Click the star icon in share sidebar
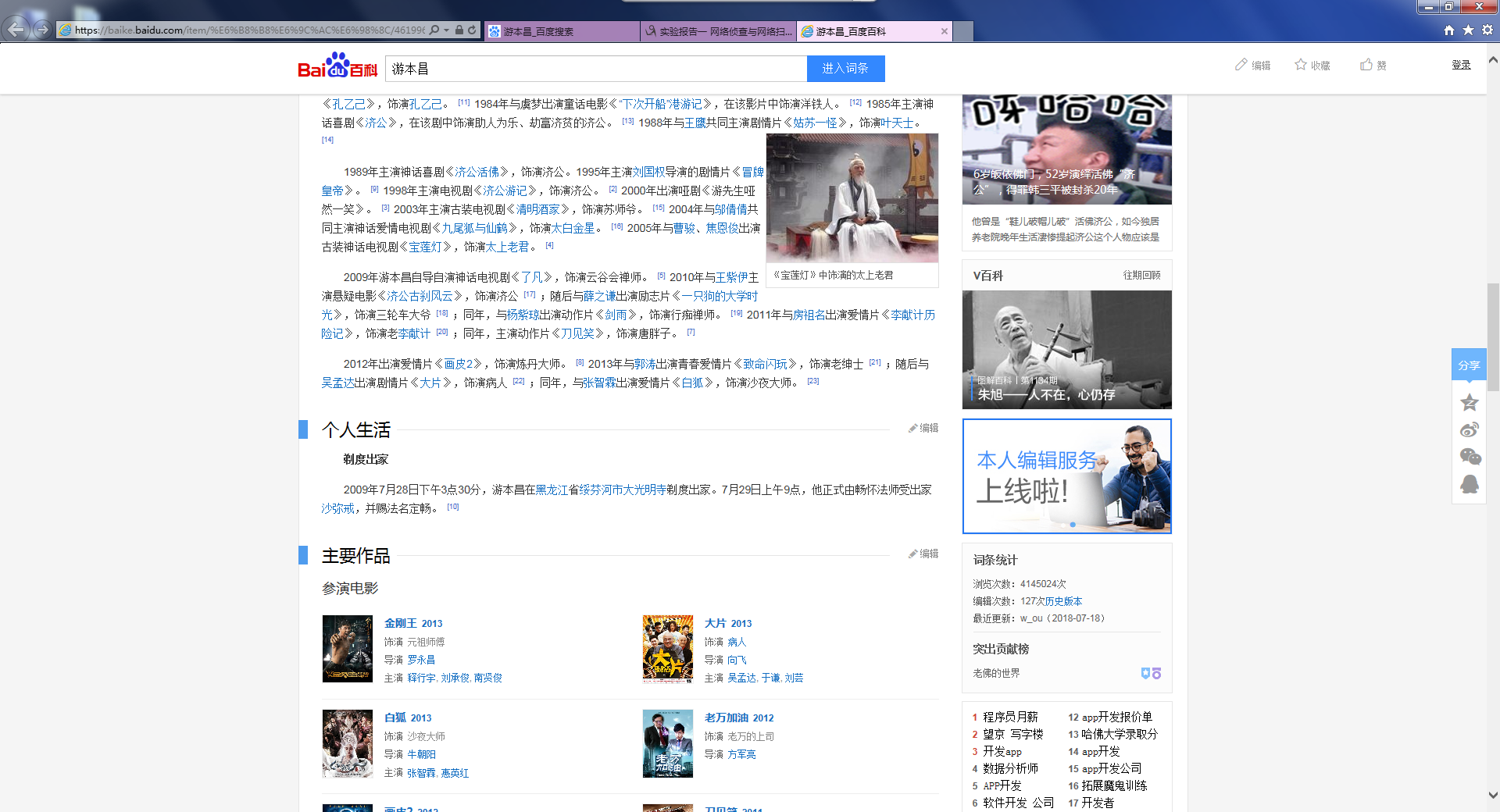 1470,402
